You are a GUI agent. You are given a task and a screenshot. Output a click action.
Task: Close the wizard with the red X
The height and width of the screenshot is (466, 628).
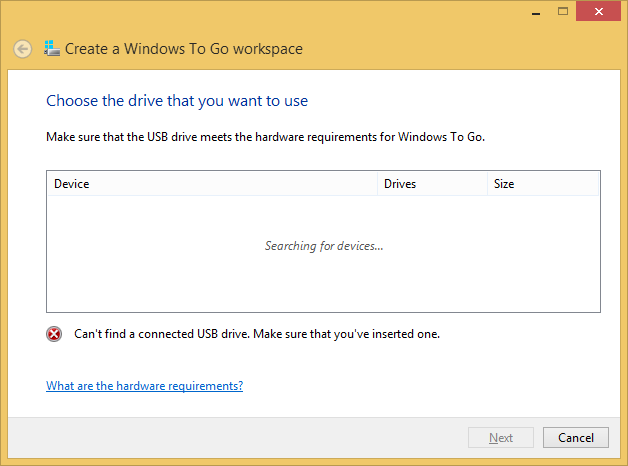[598, 11]
